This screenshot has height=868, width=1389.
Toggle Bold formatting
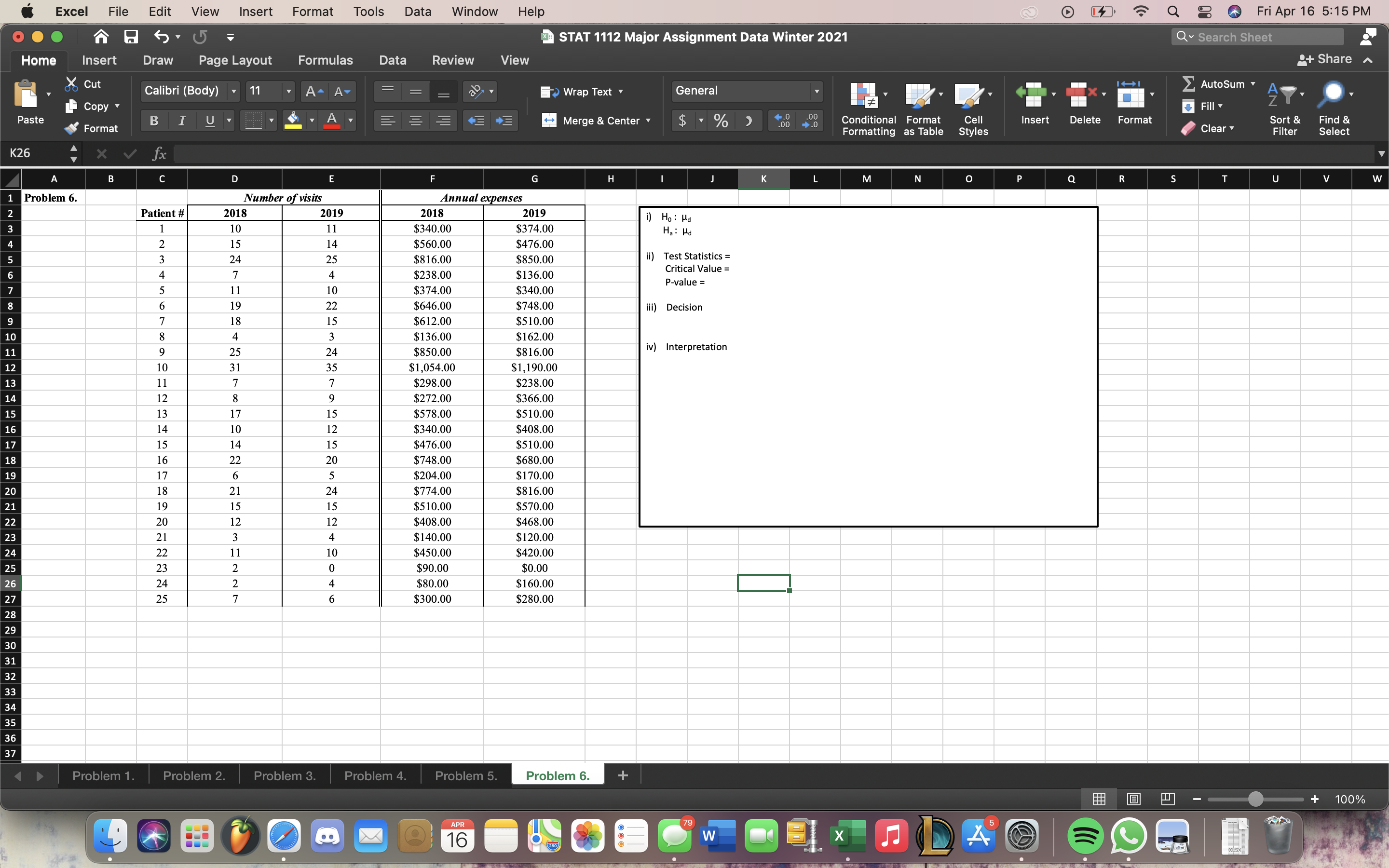click(154, 121)
